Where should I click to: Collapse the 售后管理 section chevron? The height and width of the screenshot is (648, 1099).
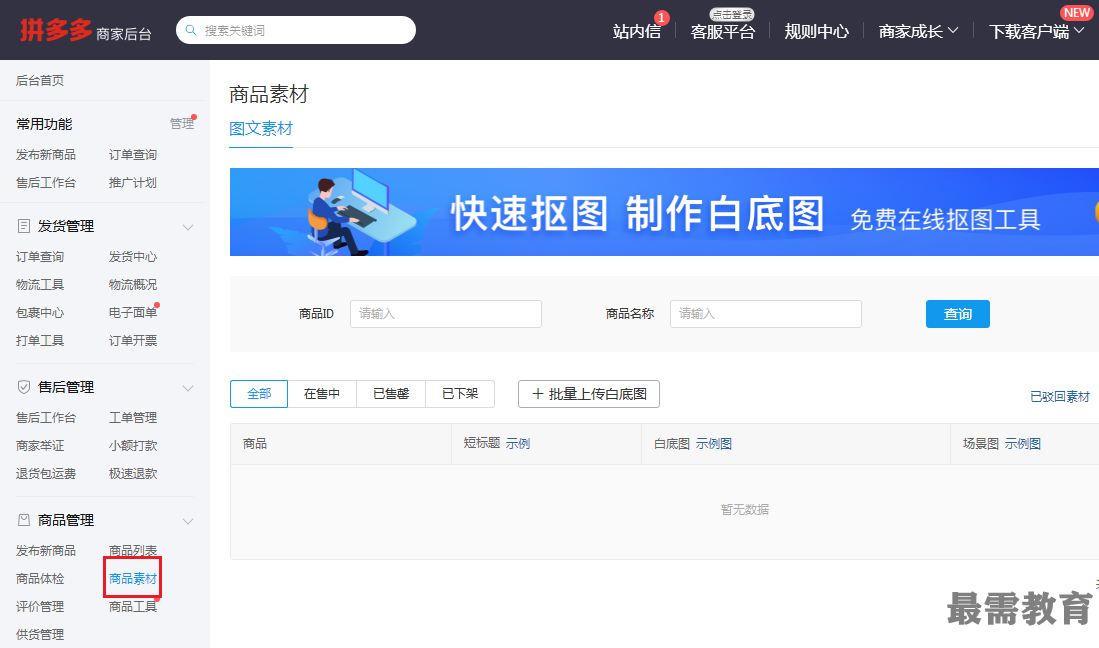[188, 388]
